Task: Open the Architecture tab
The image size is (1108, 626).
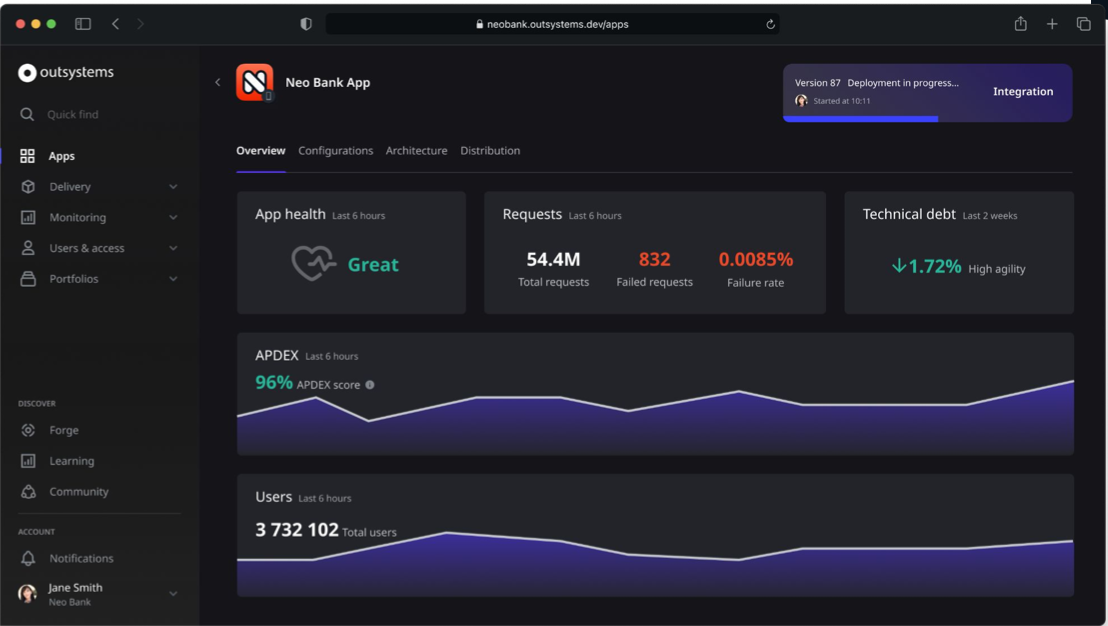Action: click(416, 150)
